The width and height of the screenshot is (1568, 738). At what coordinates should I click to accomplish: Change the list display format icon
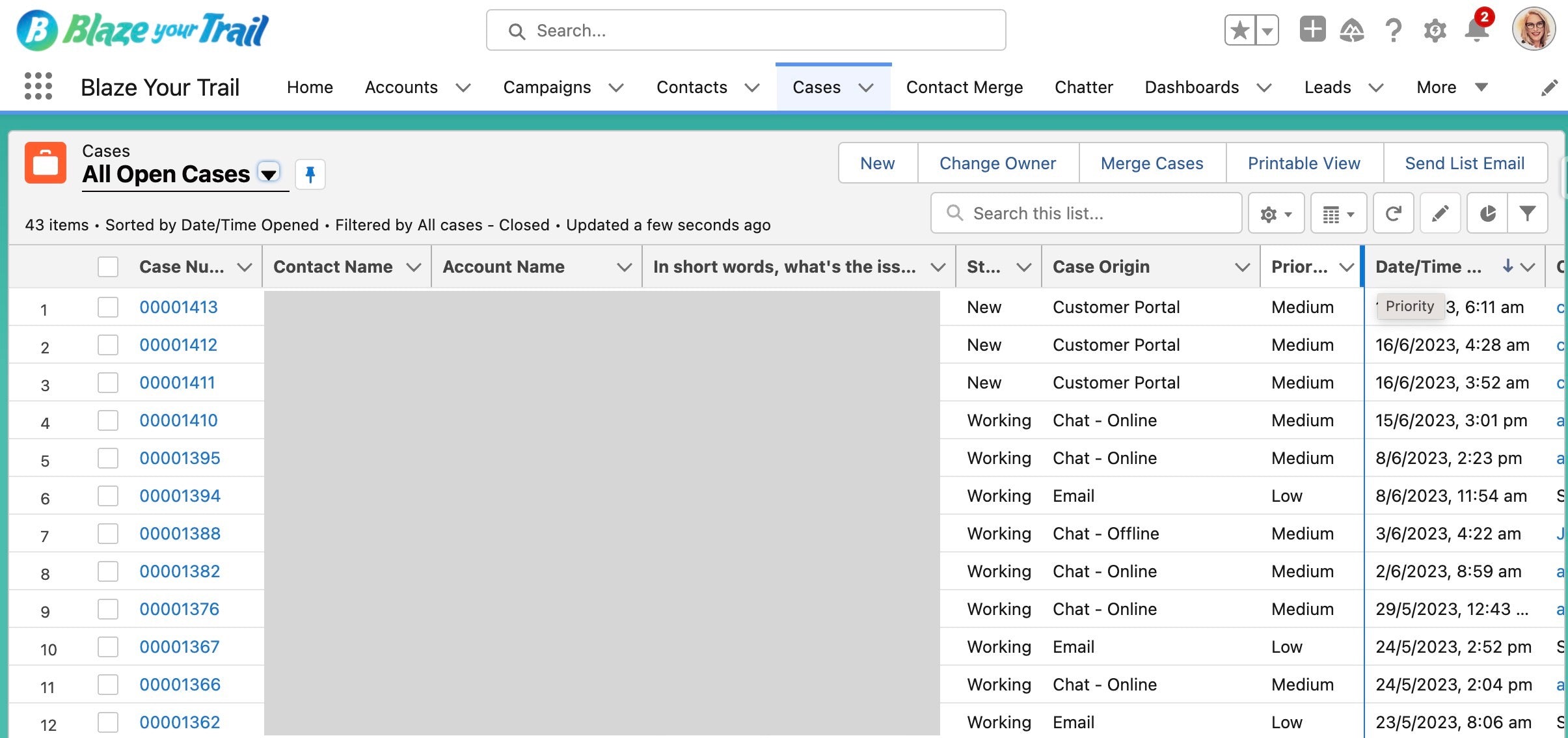click(x=1338, y=213)
